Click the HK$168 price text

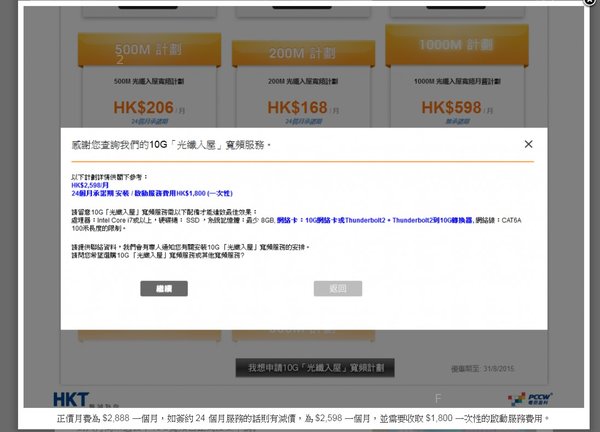297,108
